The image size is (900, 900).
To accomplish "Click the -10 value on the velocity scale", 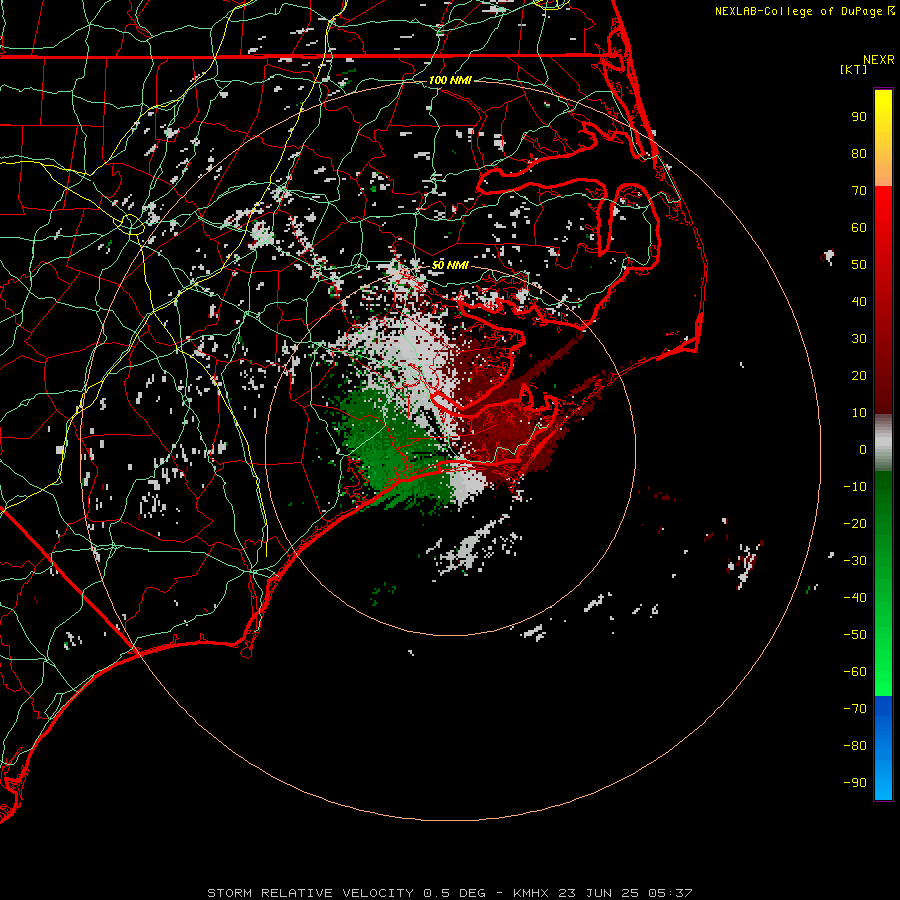I will [855, 487].
